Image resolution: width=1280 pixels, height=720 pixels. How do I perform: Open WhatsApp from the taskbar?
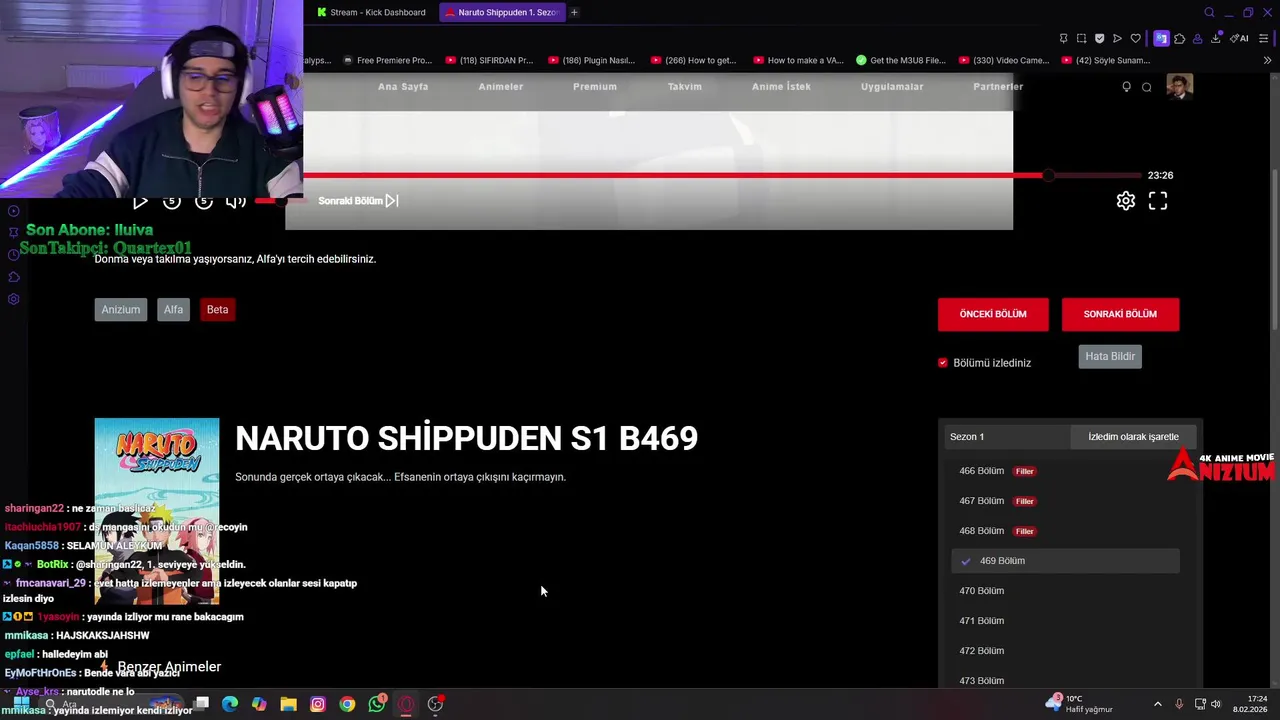376,704
